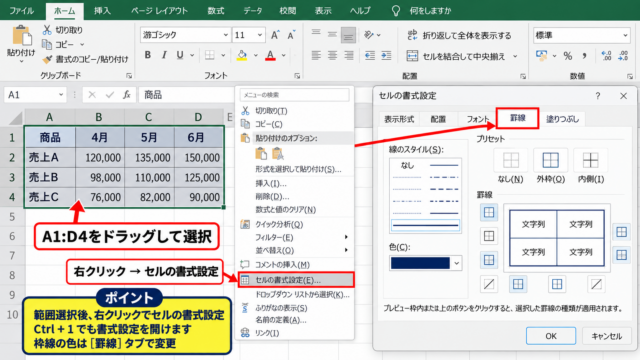
Task: Click the Fill Color bucket icon
Action: pyautogui.click(x=242, y=55)
